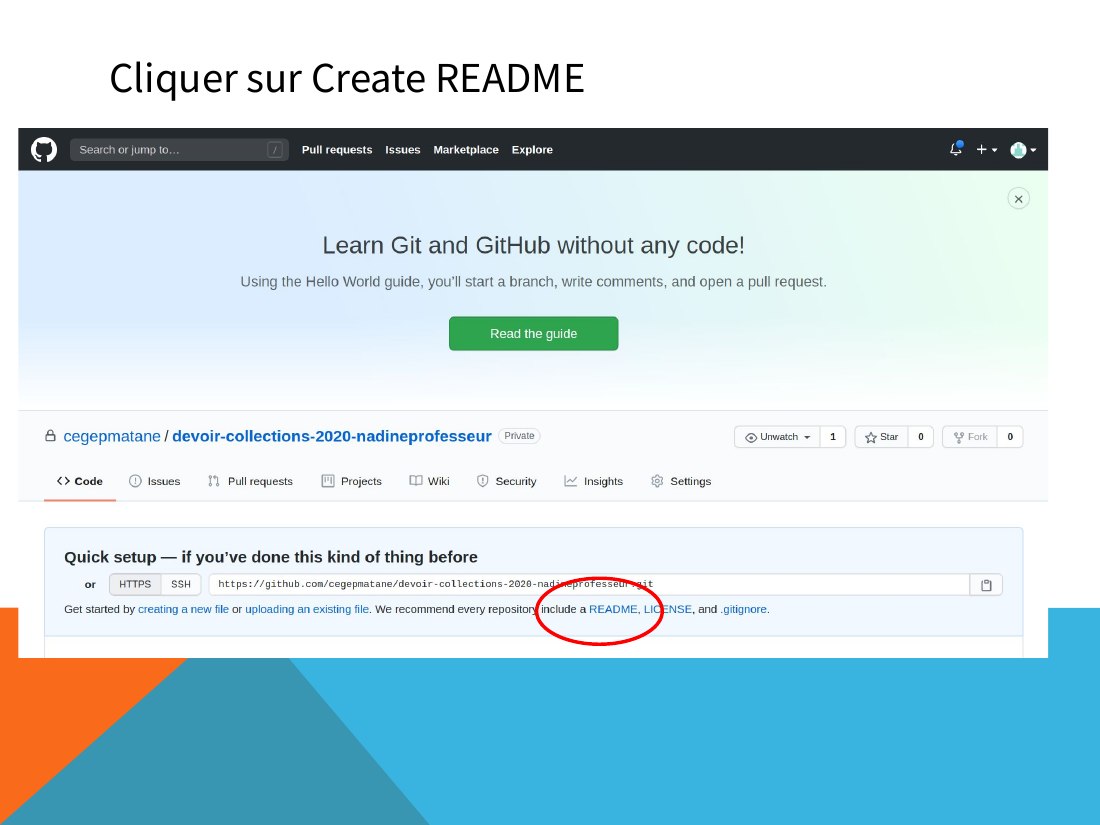The height and width of the screenshot is (825, 1100).
Task: Click the slash shortcut key in search box
Action: (x=275, y=149)
